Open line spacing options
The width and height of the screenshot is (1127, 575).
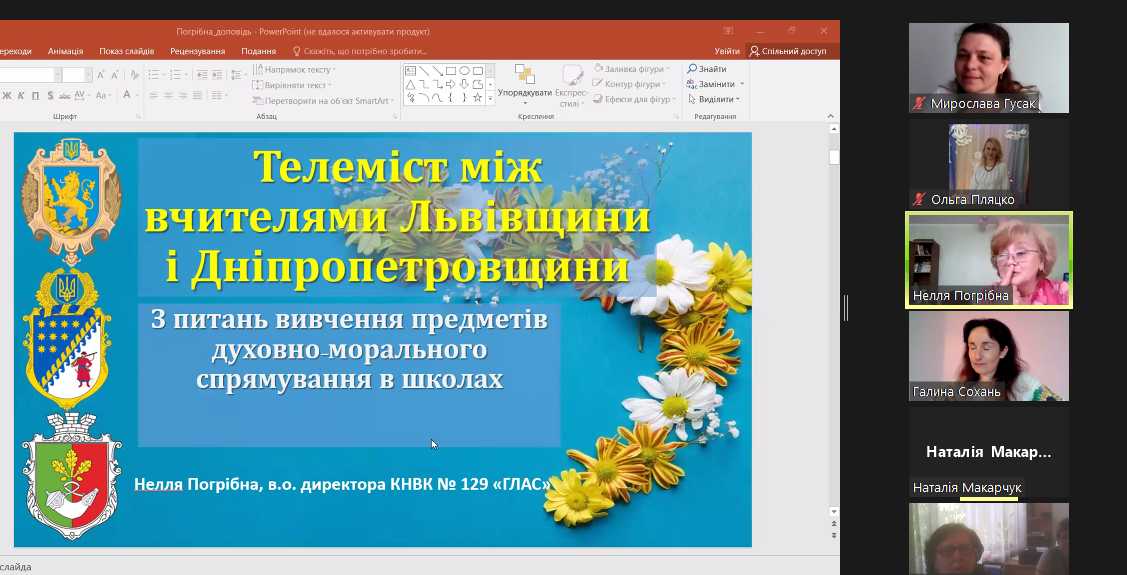(238, 75)
